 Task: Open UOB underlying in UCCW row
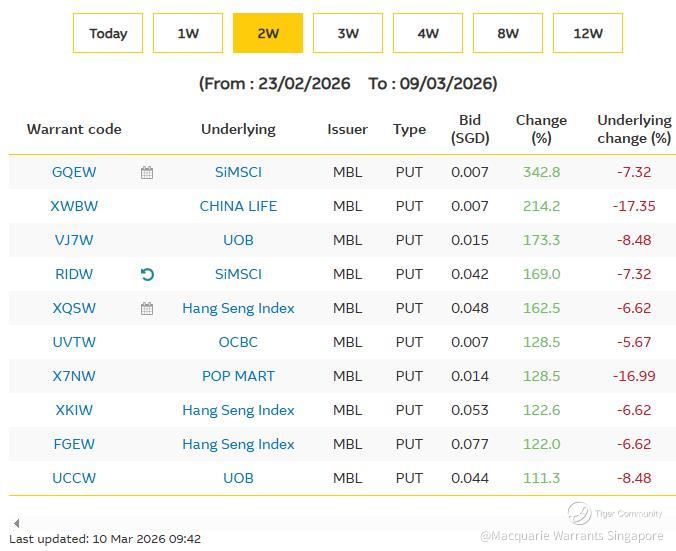click(x=238, y=478)
